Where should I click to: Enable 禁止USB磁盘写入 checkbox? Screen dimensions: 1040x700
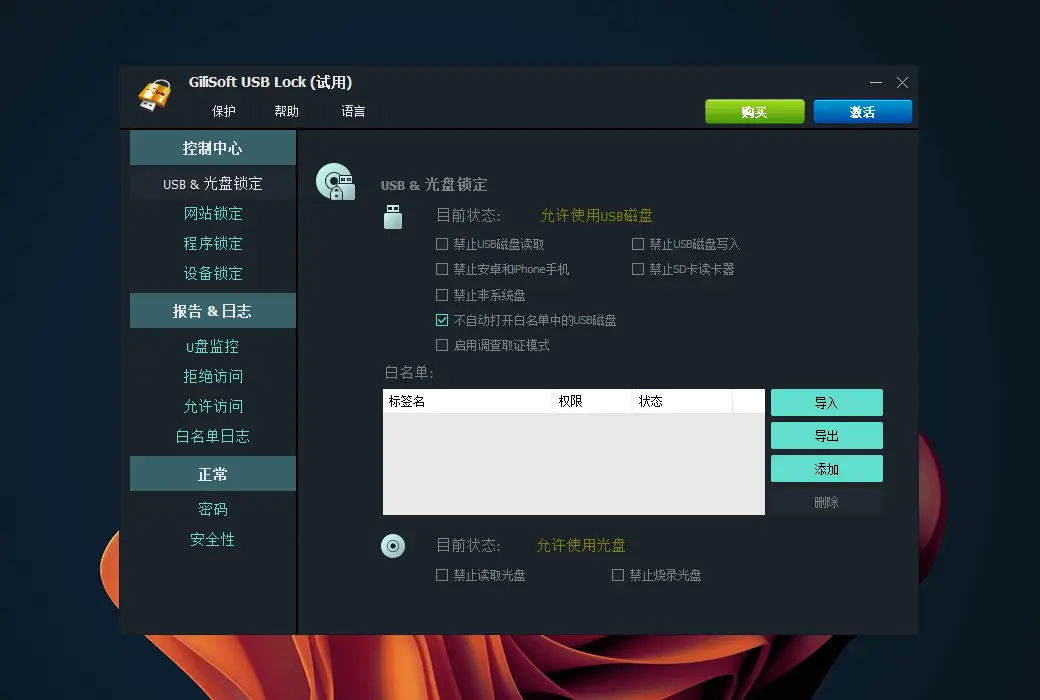point(637,244)
